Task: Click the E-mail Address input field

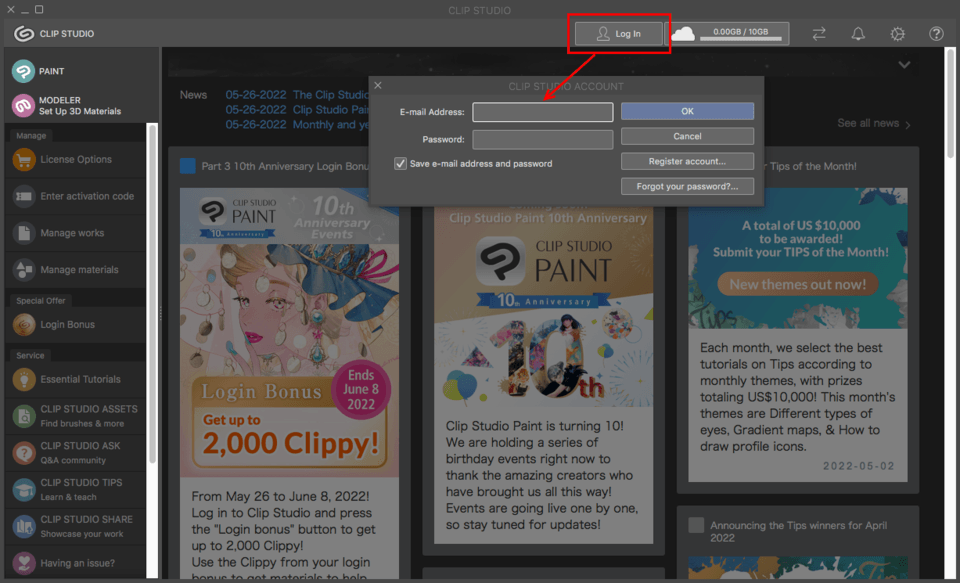Action: pos(542,111)
